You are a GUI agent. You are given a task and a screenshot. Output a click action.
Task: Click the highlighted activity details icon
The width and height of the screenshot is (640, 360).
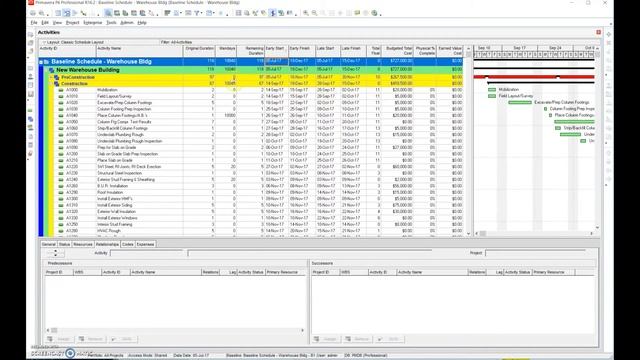click(108, 13)
